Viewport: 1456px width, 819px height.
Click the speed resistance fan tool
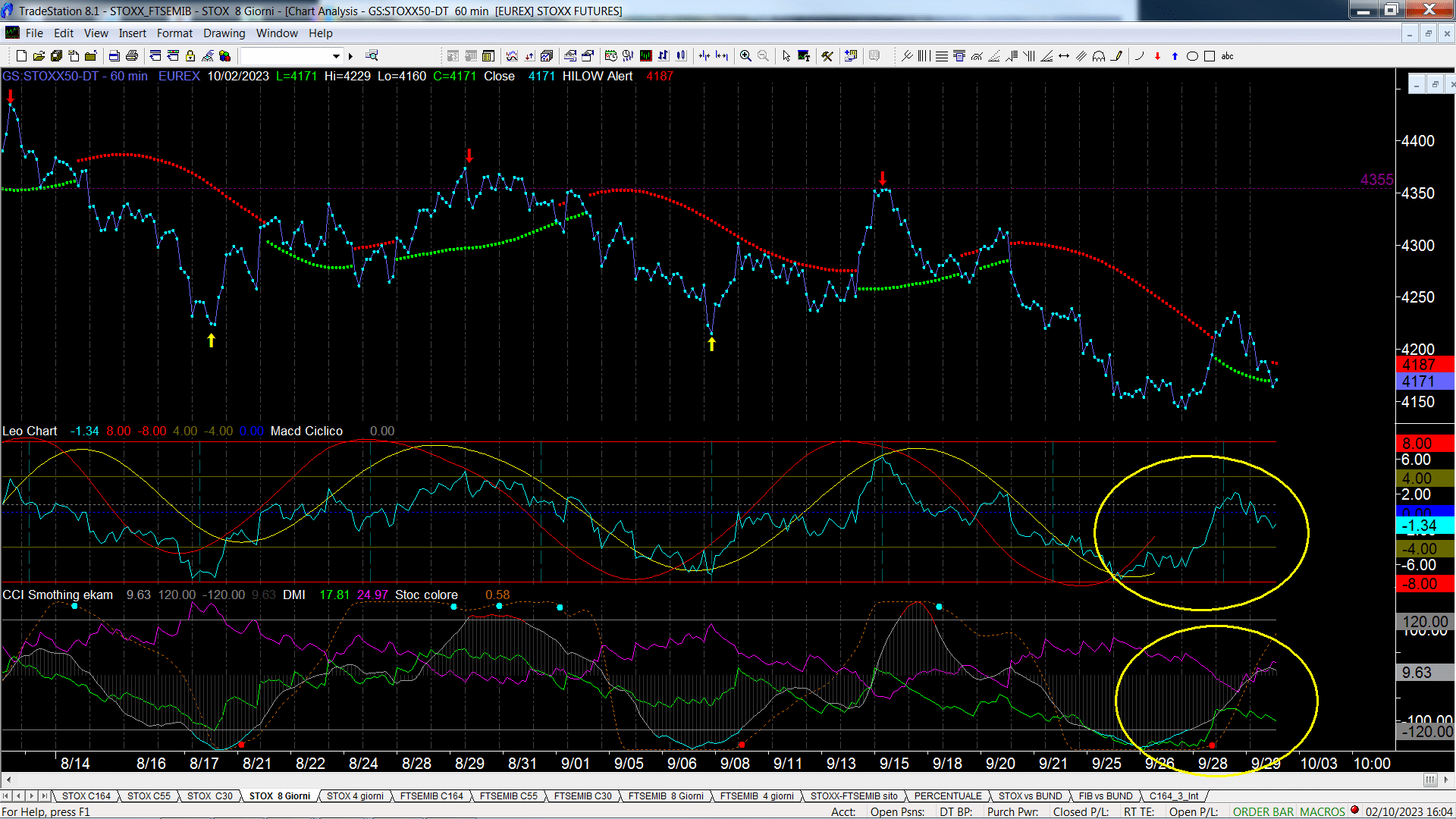coord(1046,56)
